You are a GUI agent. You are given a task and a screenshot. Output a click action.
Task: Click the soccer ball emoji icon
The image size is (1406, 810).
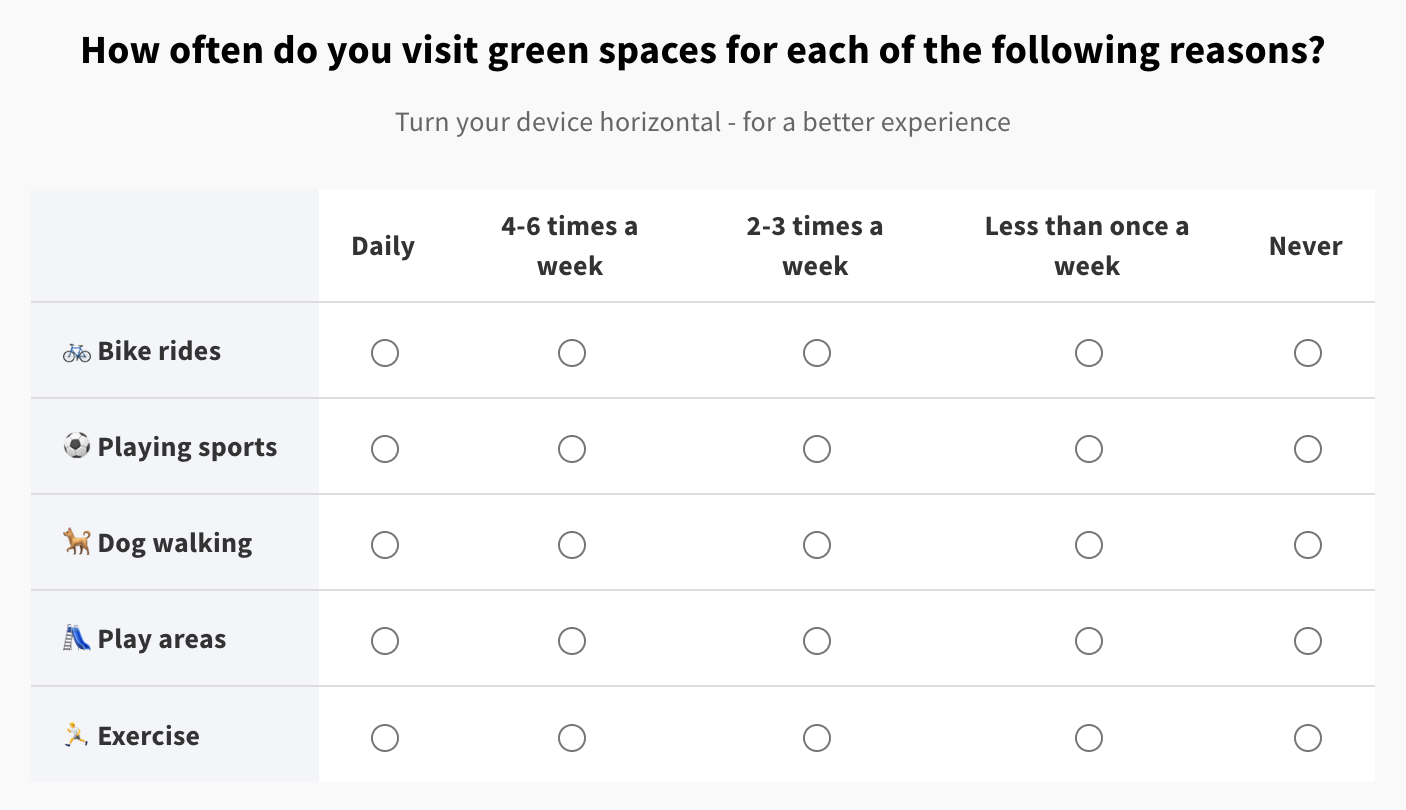77,446
